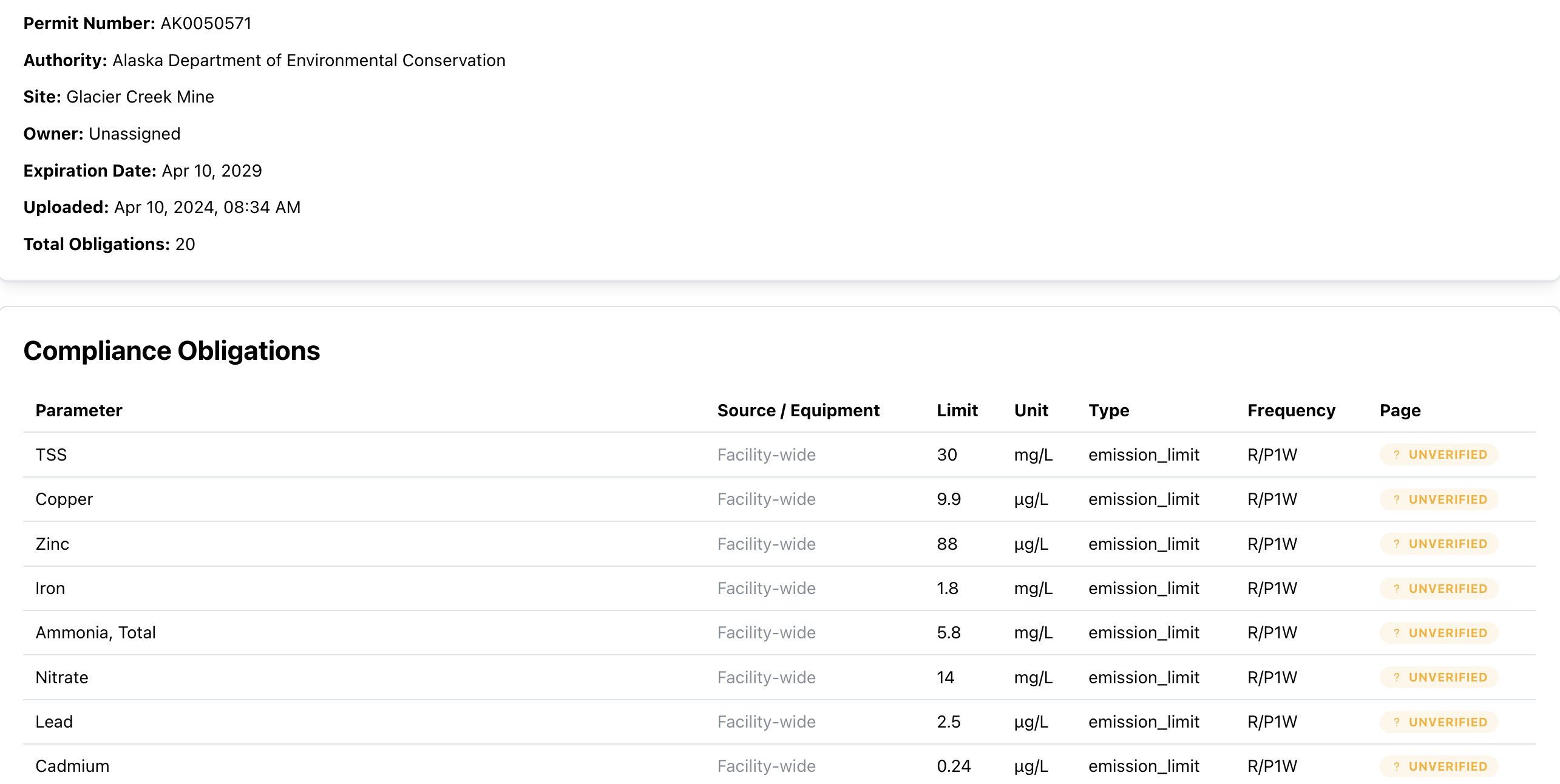The image size is (1560, 784).
Task: Click emission_limit in the Nitrate row
Action: [1144, 677]
